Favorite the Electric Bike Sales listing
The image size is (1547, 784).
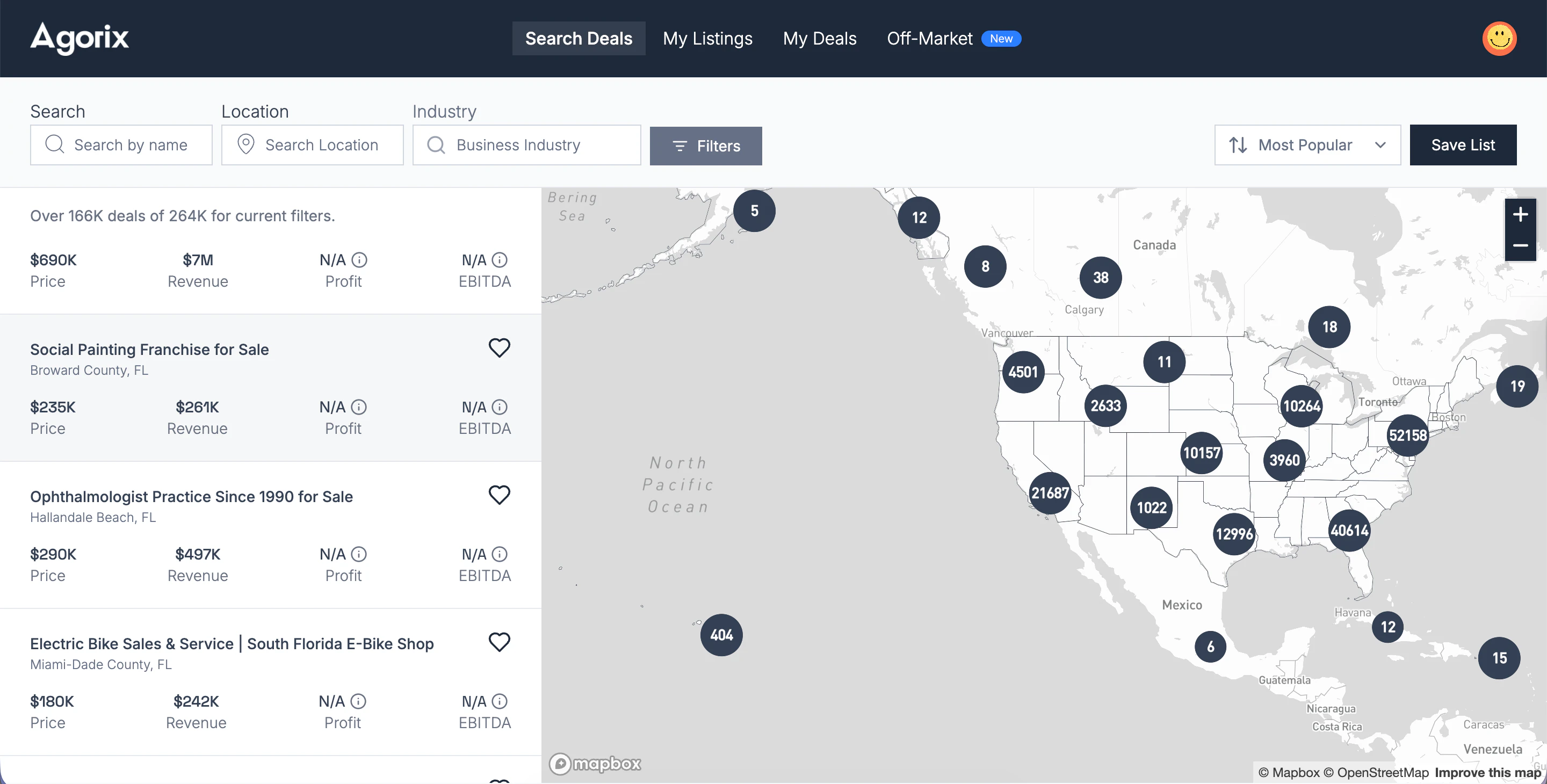coord(500,642)
